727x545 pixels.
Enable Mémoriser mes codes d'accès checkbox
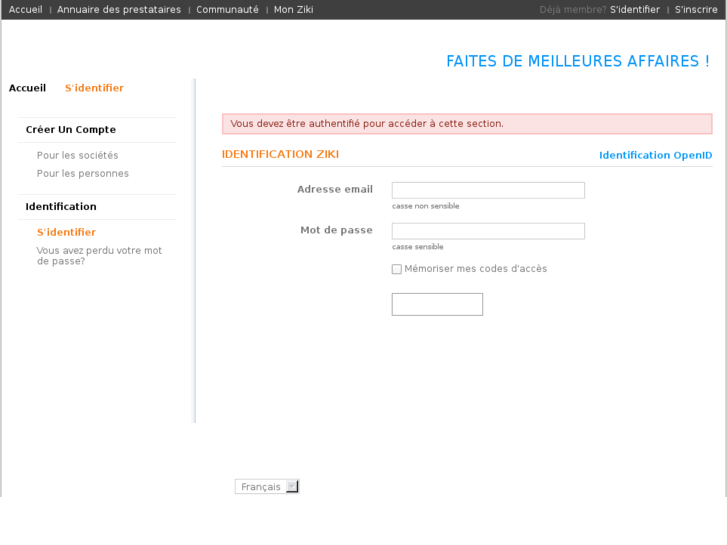coord(396,269)
